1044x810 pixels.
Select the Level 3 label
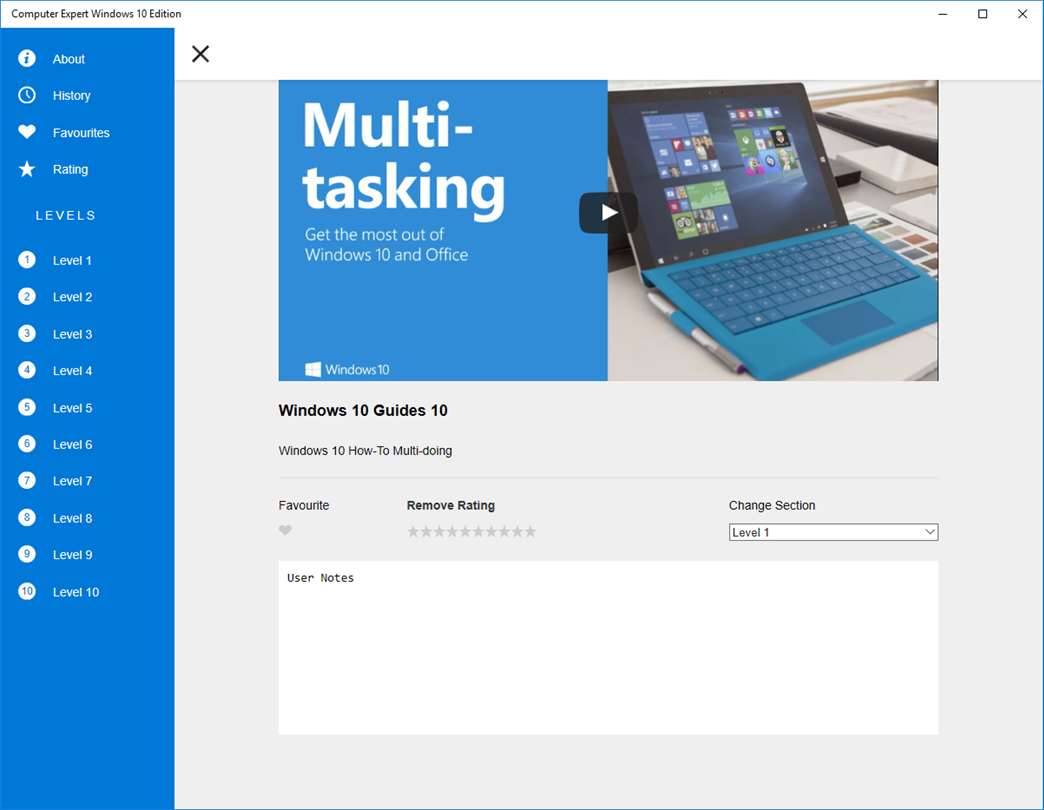pyautogui.click(x=73, y=335)
